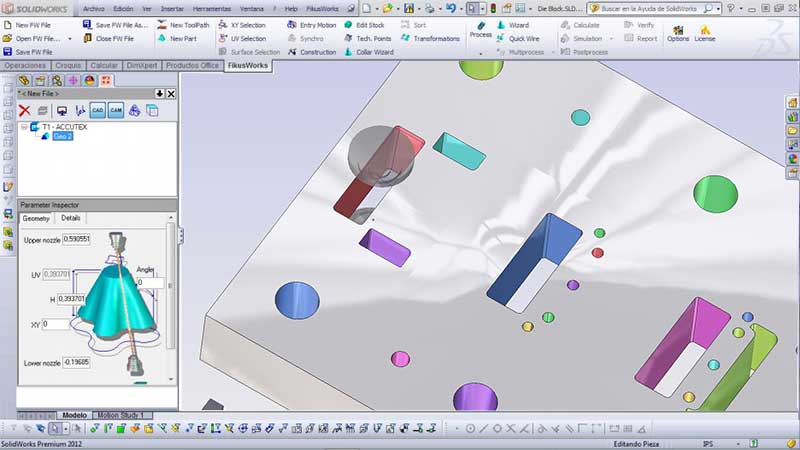Screen dimensions: 800x450
Task: Switch to Motion Study 1 tab
Action: [x=120, y=415]
